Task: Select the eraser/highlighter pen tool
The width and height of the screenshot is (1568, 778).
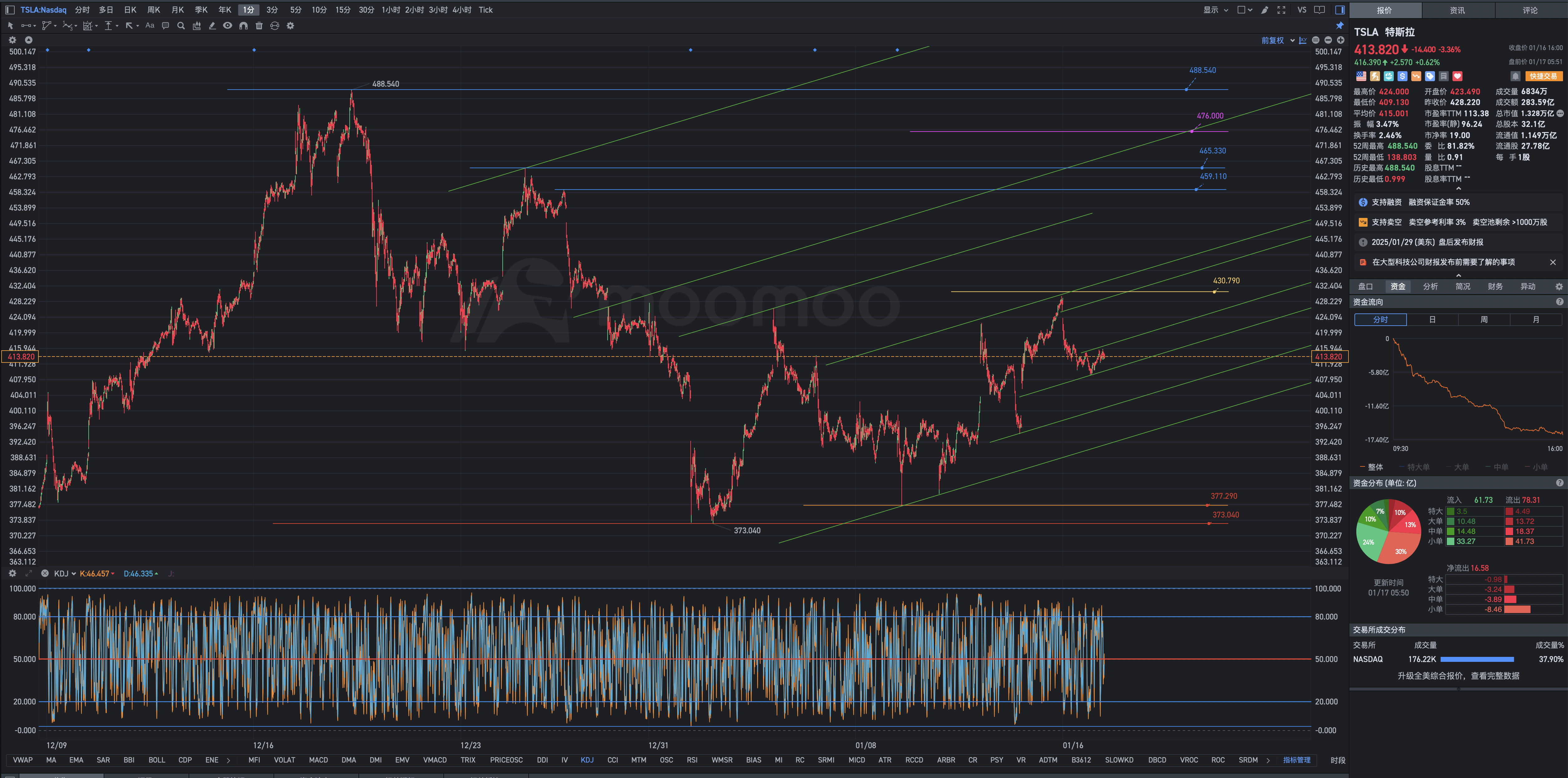Action: click(212, 26)
